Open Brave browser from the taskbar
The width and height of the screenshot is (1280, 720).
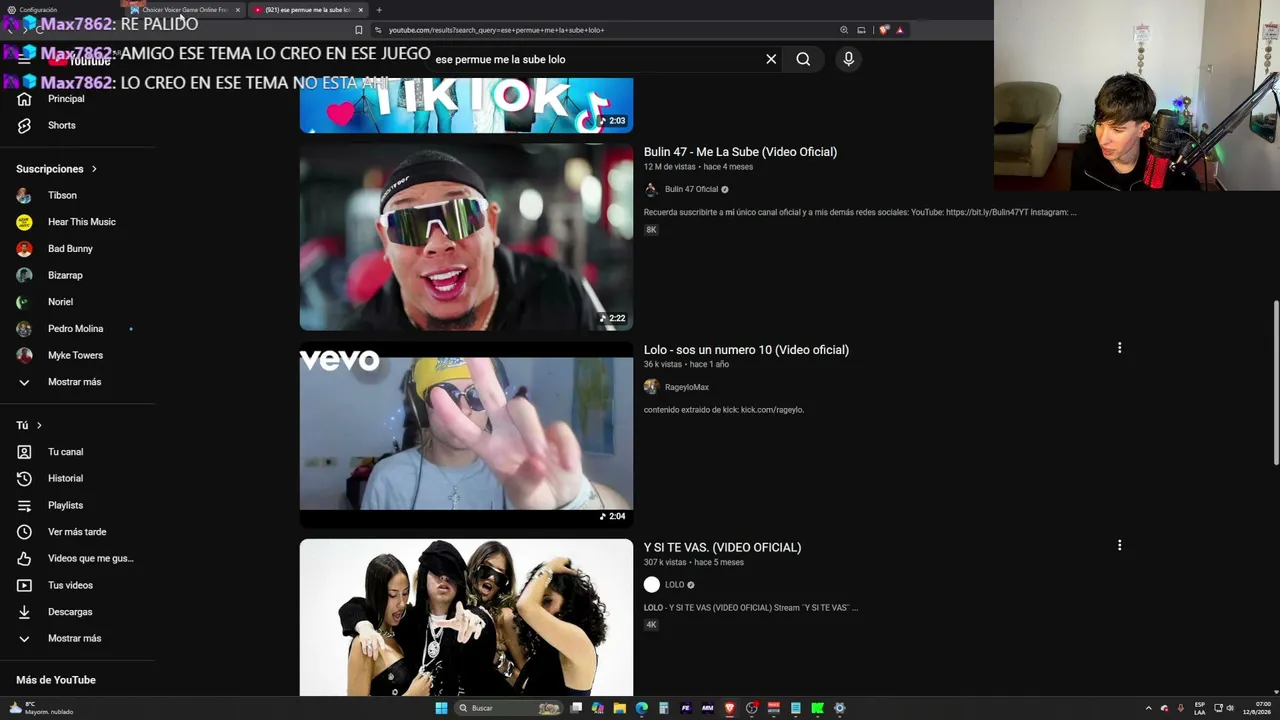point(729,708)
